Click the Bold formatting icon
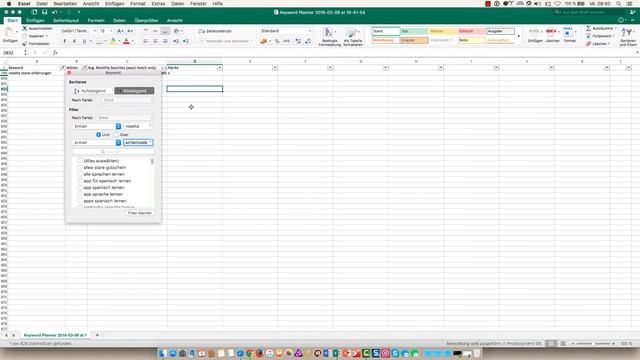640x360 pixels. (x=64, y=41)
